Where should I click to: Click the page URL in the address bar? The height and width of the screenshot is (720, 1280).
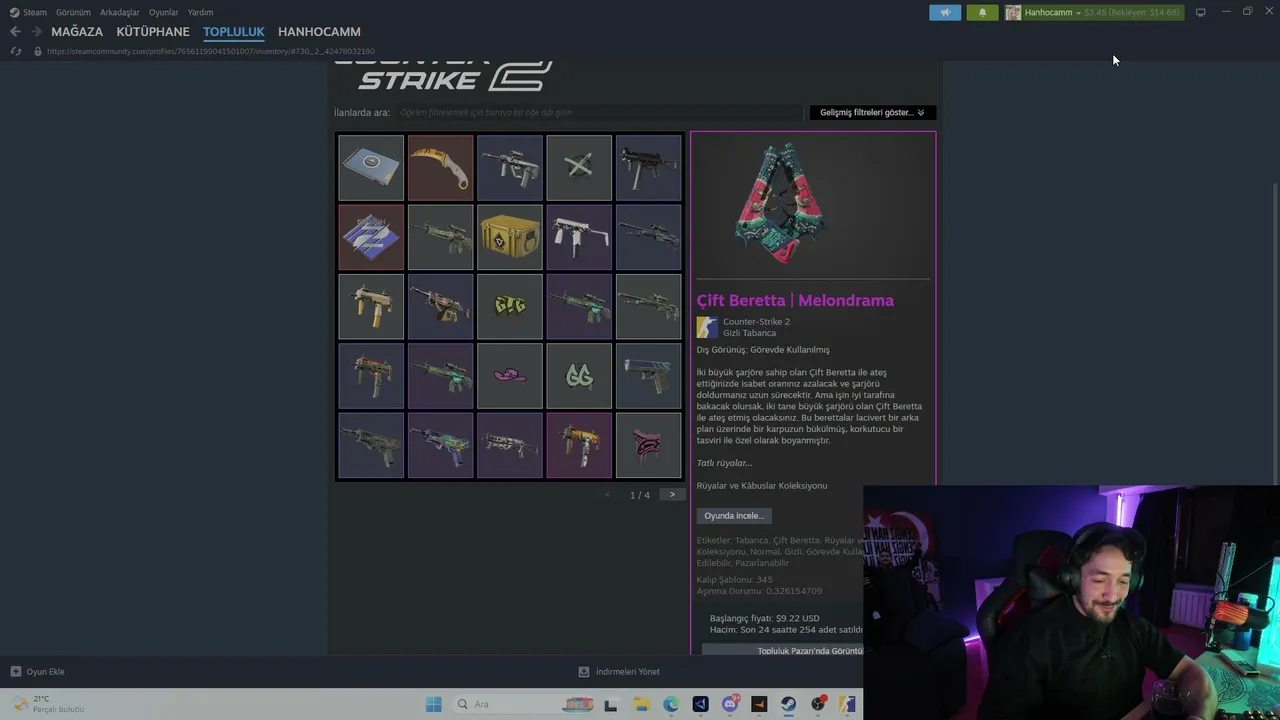coord(211,51)
